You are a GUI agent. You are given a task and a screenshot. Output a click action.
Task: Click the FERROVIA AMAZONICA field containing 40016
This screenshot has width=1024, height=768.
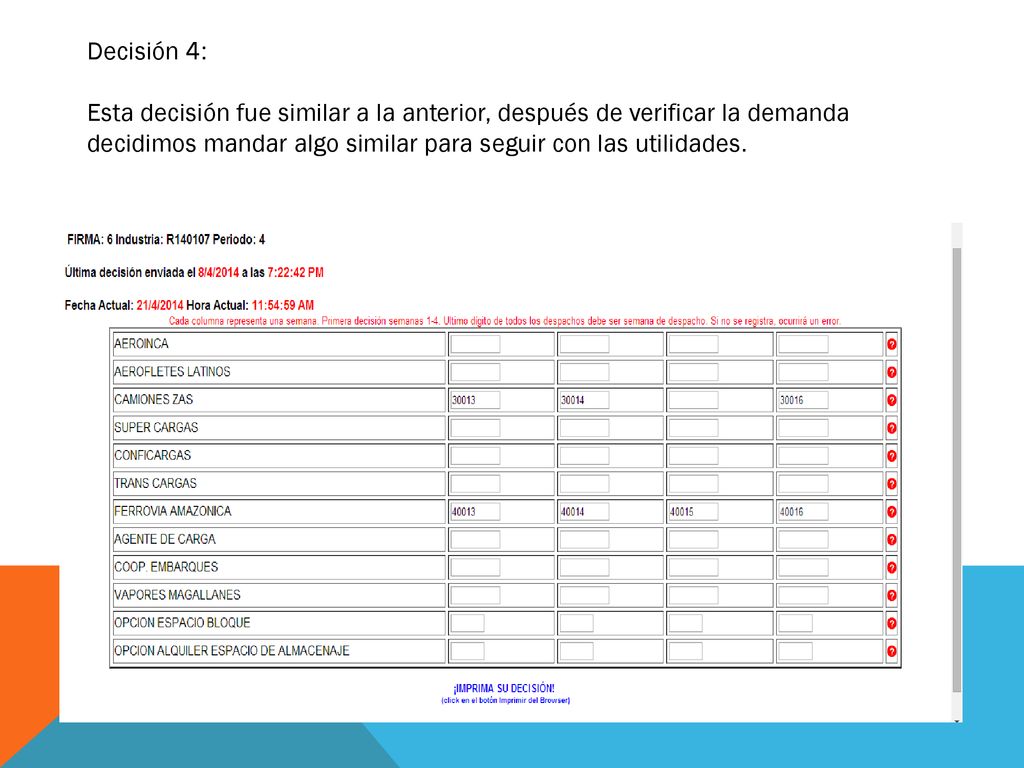[x=803, y=511]
